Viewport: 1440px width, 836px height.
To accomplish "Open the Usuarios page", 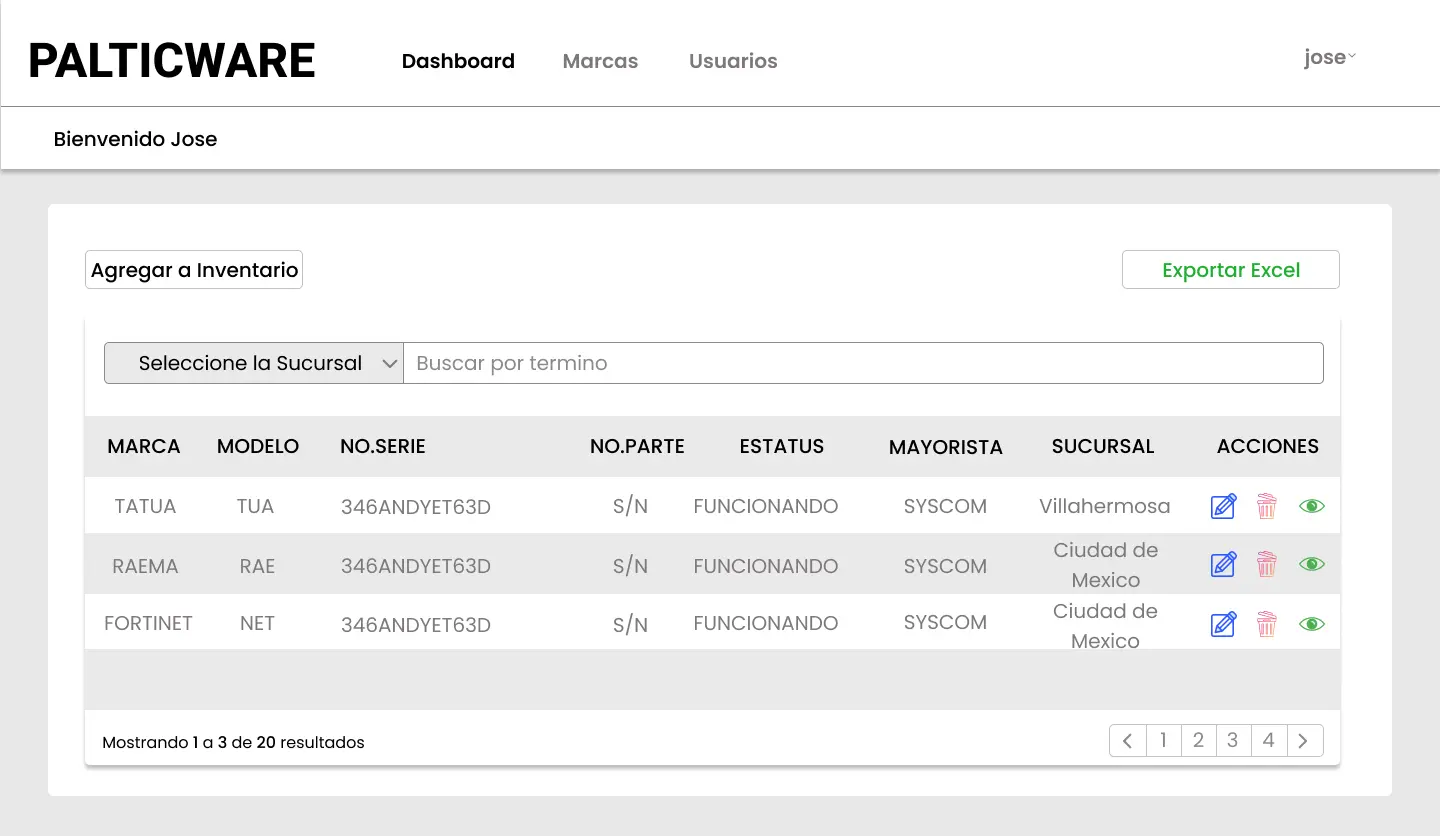I will coord(733,61).
